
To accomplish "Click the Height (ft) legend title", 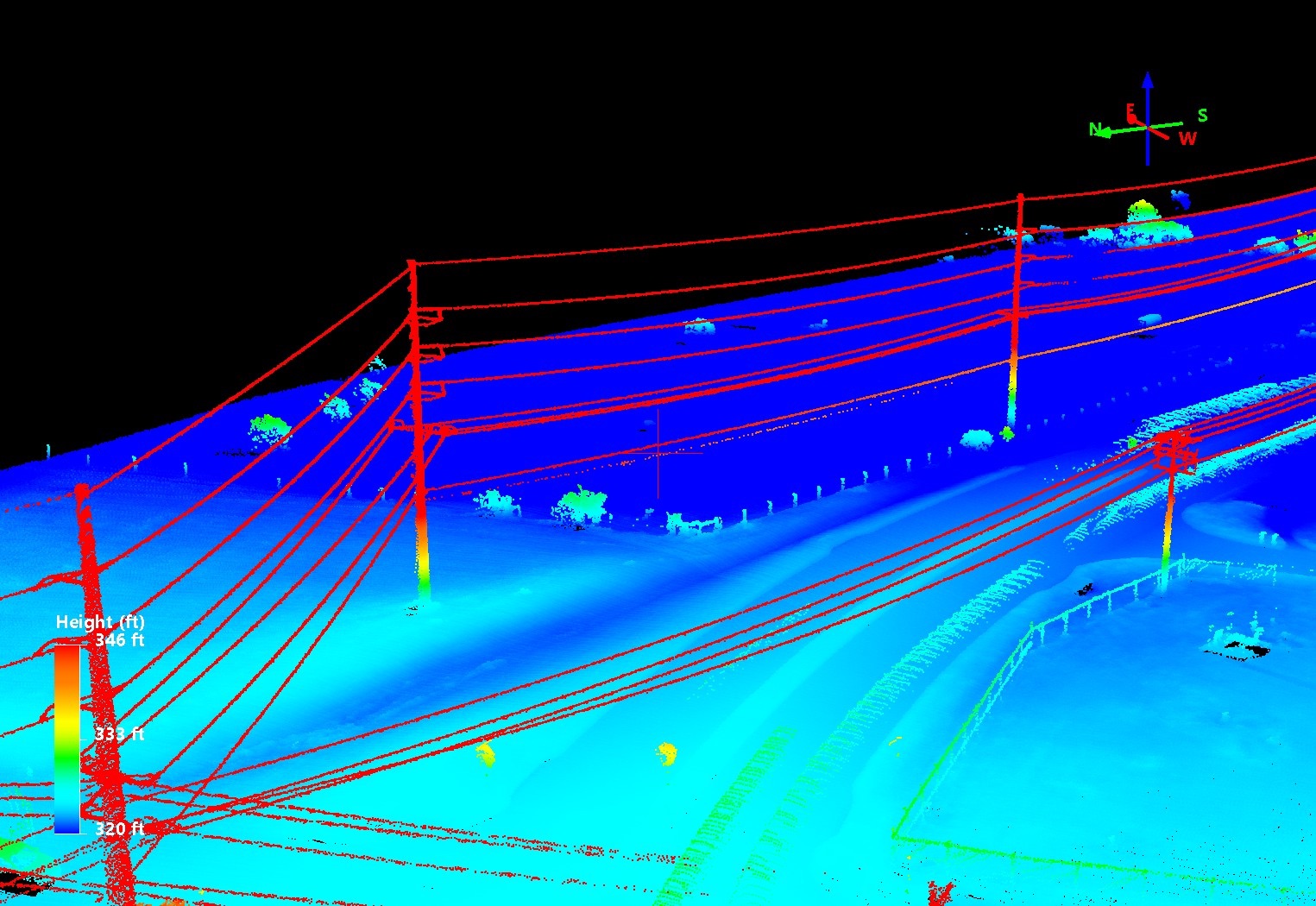I will tap(102, 622).
